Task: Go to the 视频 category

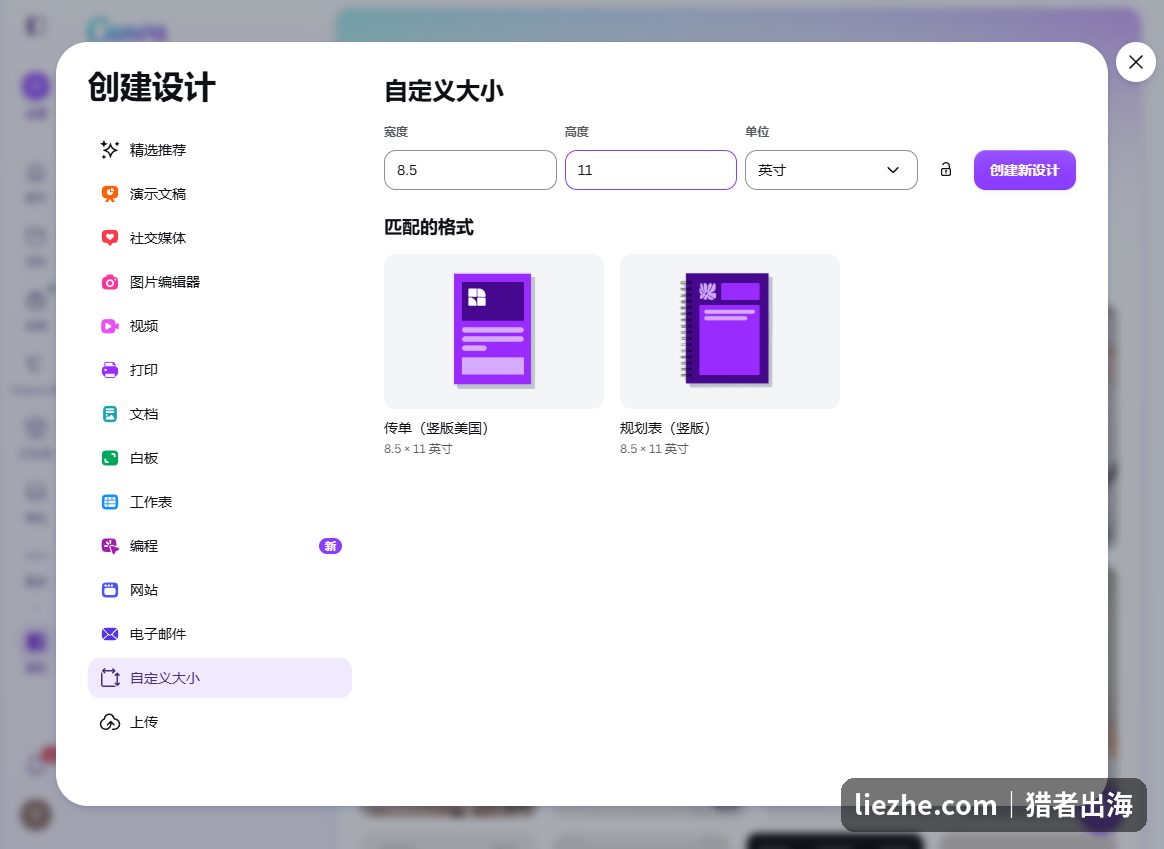Action: click(x=220, y=326)
